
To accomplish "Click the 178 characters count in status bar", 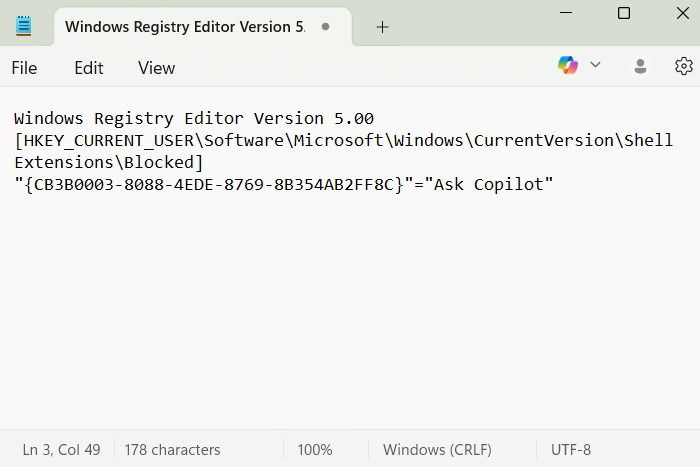I will pyautogui.click(x=174, y=449).
